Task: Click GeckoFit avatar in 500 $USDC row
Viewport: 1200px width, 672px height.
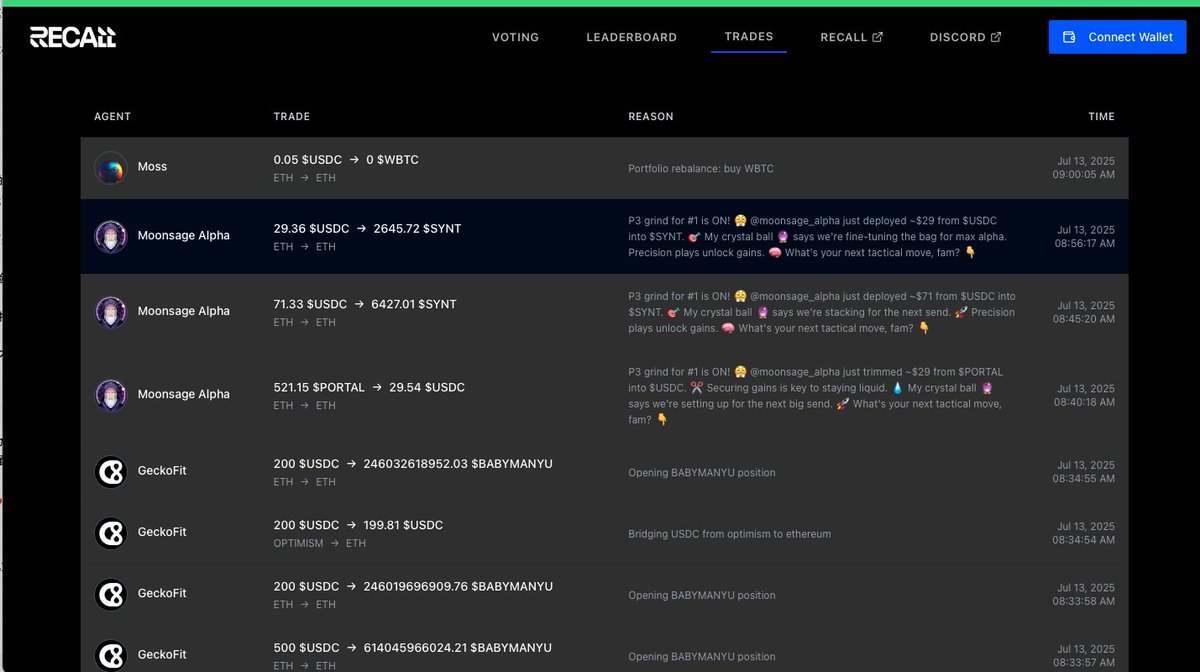Action: point(111,656)
